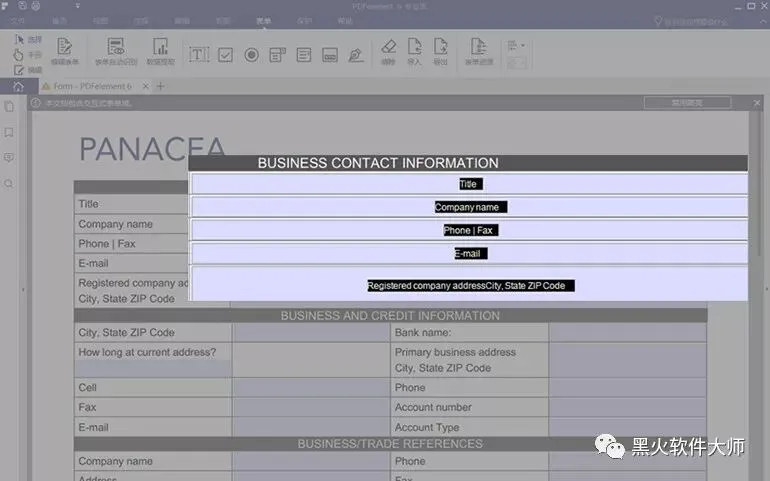Click the field beside How long at current address?
770x481 pixels.
(x=311, y=360)
